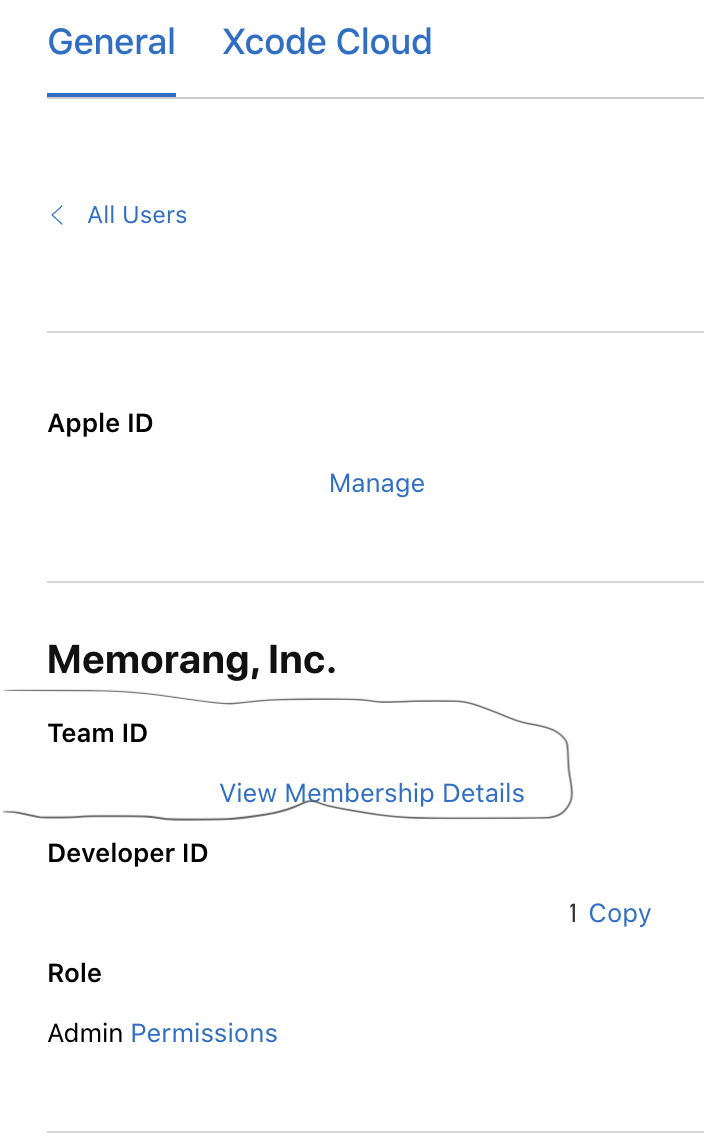This screenshot has height=1136, width=704.
Task: View Permissions for the Admin role
Action: pyautogui.click(x=204, y=1033)
